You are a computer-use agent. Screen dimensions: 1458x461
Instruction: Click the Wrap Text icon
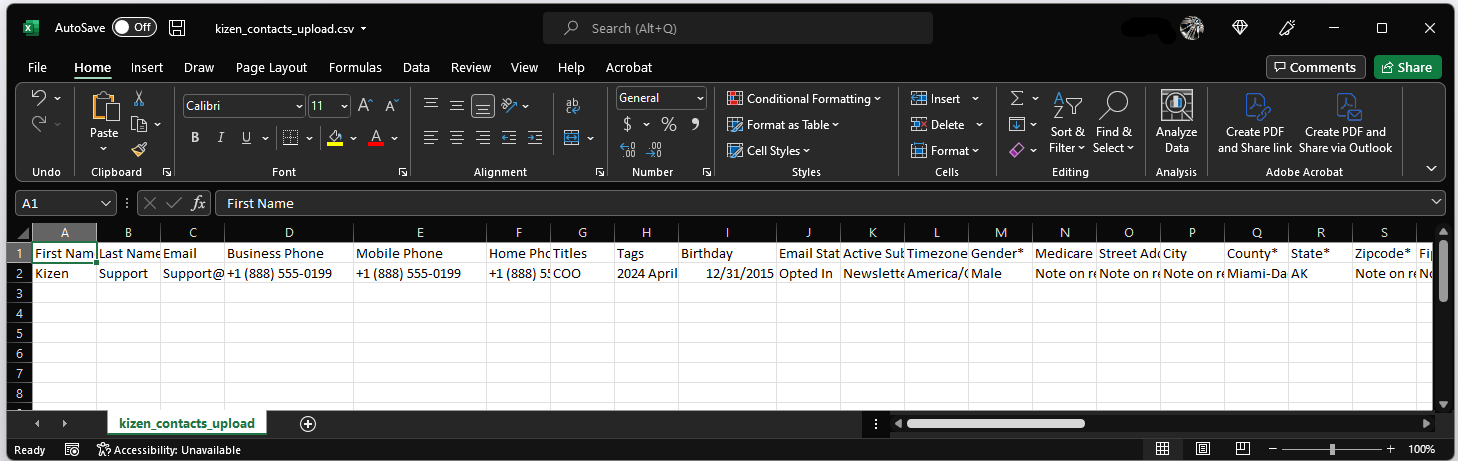point(573,105)
